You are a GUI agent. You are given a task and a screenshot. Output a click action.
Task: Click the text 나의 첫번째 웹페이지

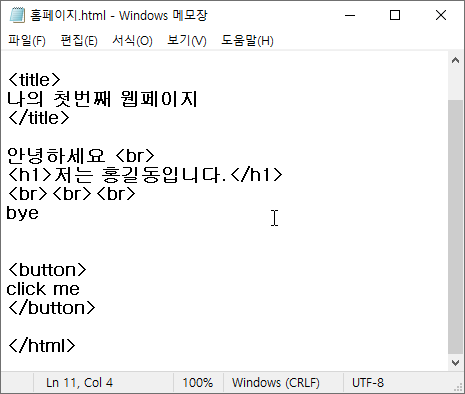coord(102,99)
